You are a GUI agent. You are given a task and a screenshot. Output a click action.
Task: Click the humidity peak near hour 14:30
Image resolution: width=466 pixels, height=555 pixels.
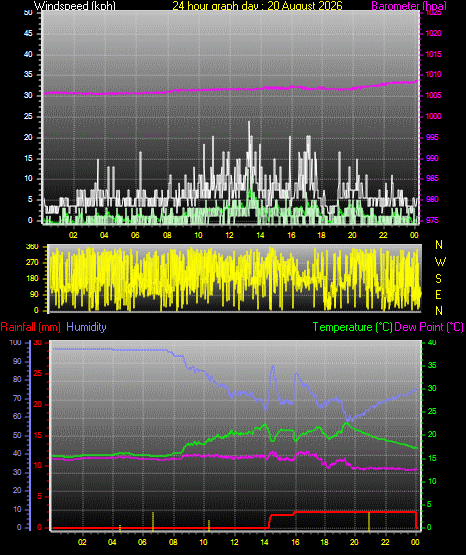pyautogui.click(x=273, y=367)
